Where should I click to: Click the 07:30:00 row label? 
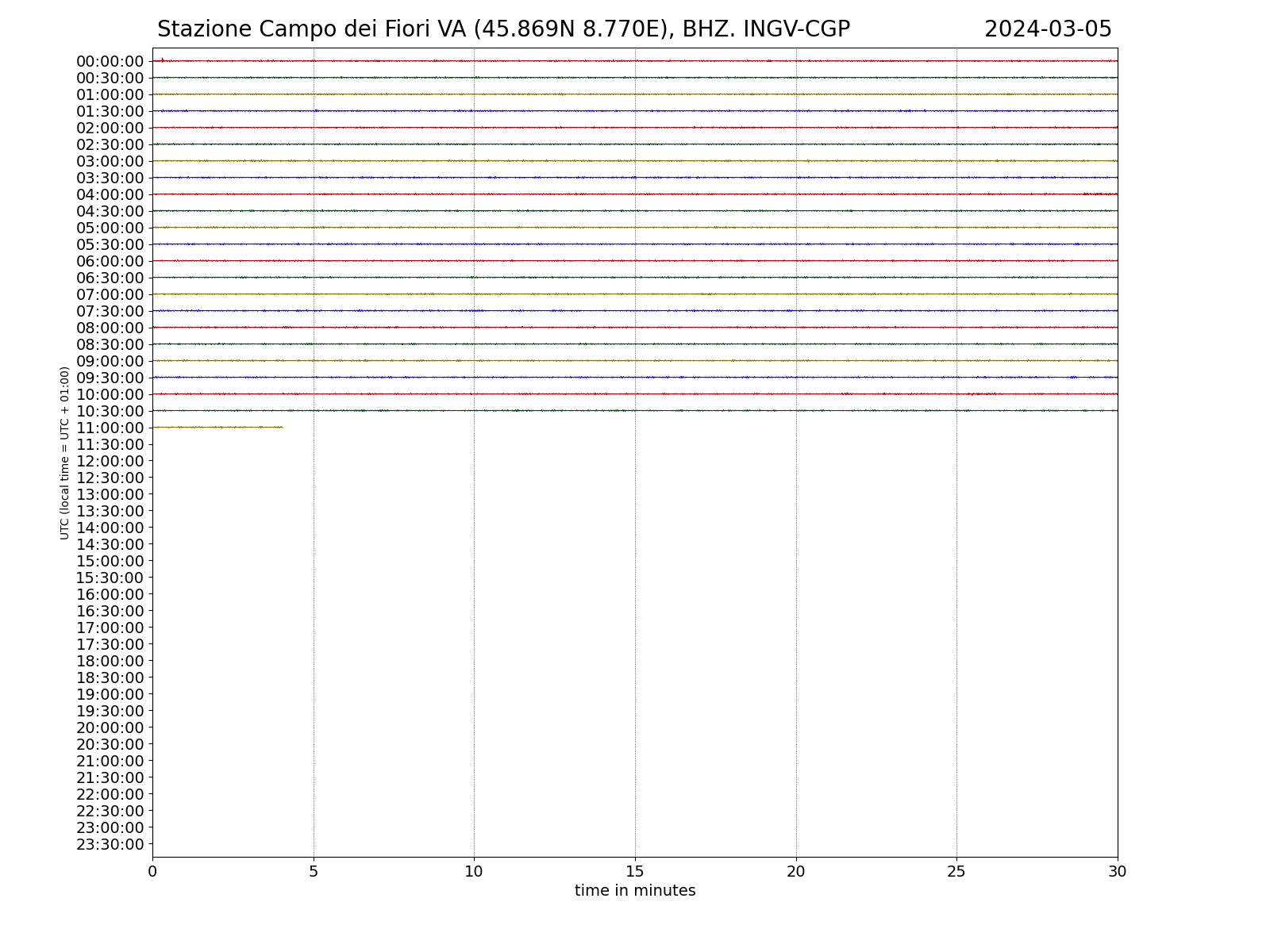[x=110, y=311]
